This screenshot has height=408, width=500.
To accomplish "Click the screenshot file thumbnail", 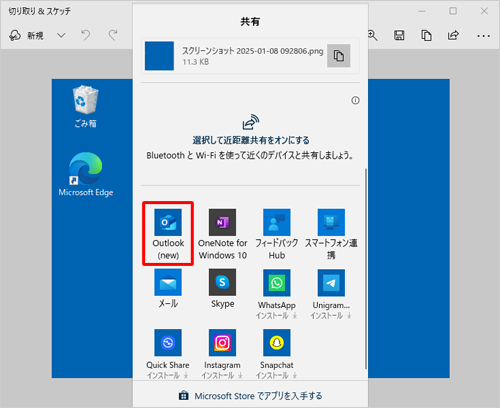I will click(159, 56).
